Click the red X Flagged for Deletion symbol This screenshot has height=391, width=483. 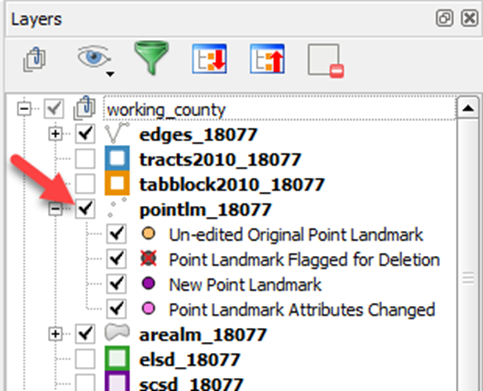coord(148,258)
